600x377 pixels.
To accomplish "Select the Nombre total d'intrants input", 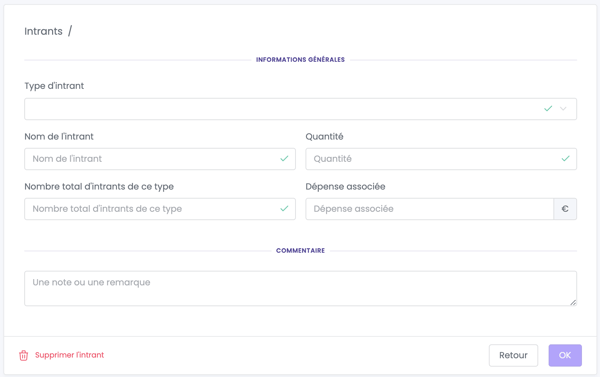I will tap(160, 209).
